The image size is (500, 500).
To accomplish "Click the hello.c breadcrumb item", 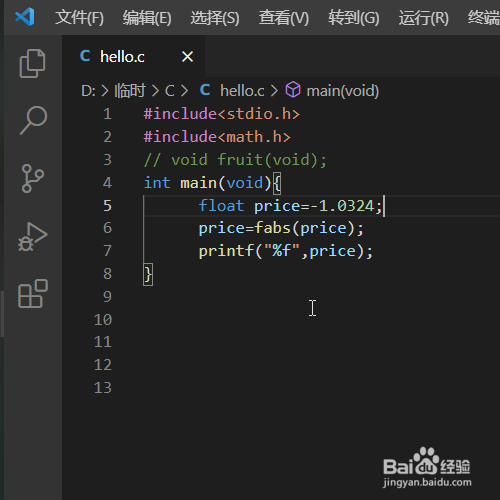I will tap(242, 91).
